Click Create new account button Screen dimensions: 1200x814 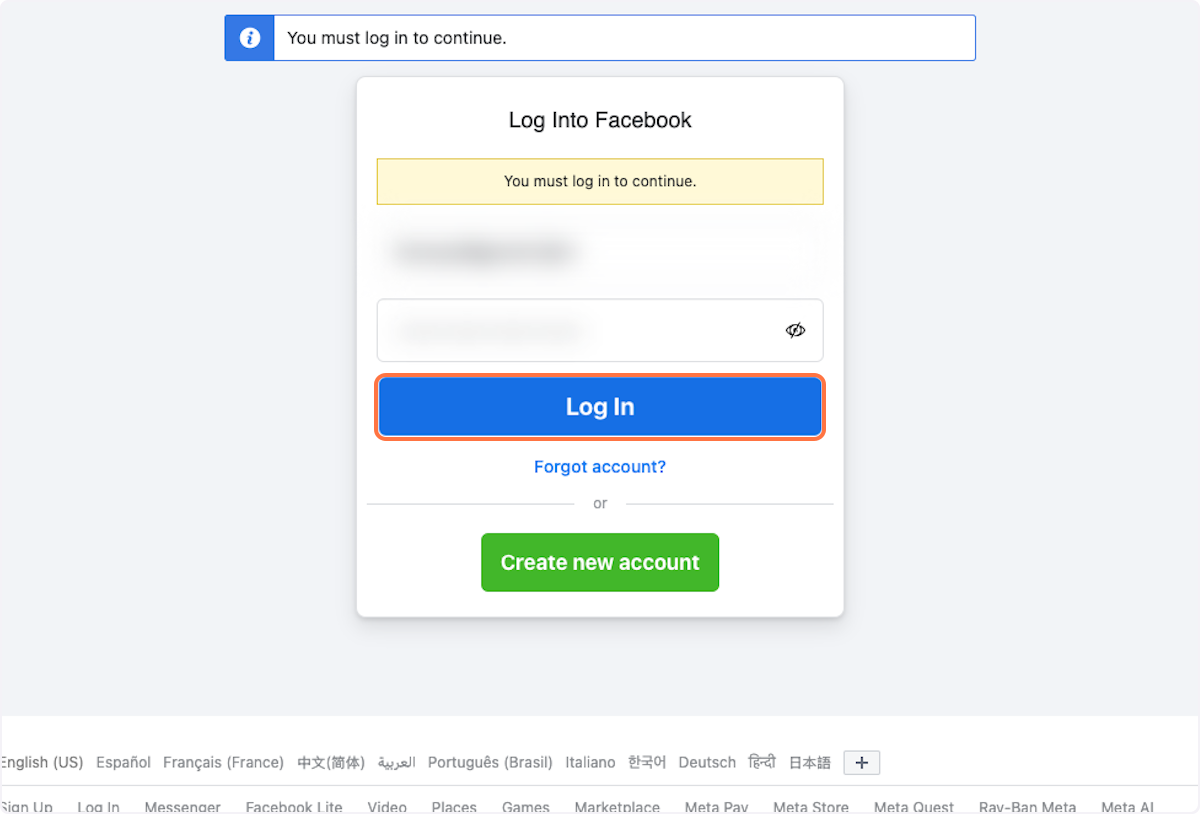tap(600, 562)
